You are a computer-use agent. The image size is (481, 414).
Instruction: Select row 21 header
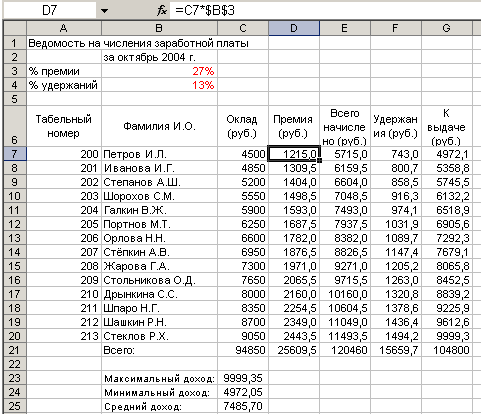click(15, 350)
